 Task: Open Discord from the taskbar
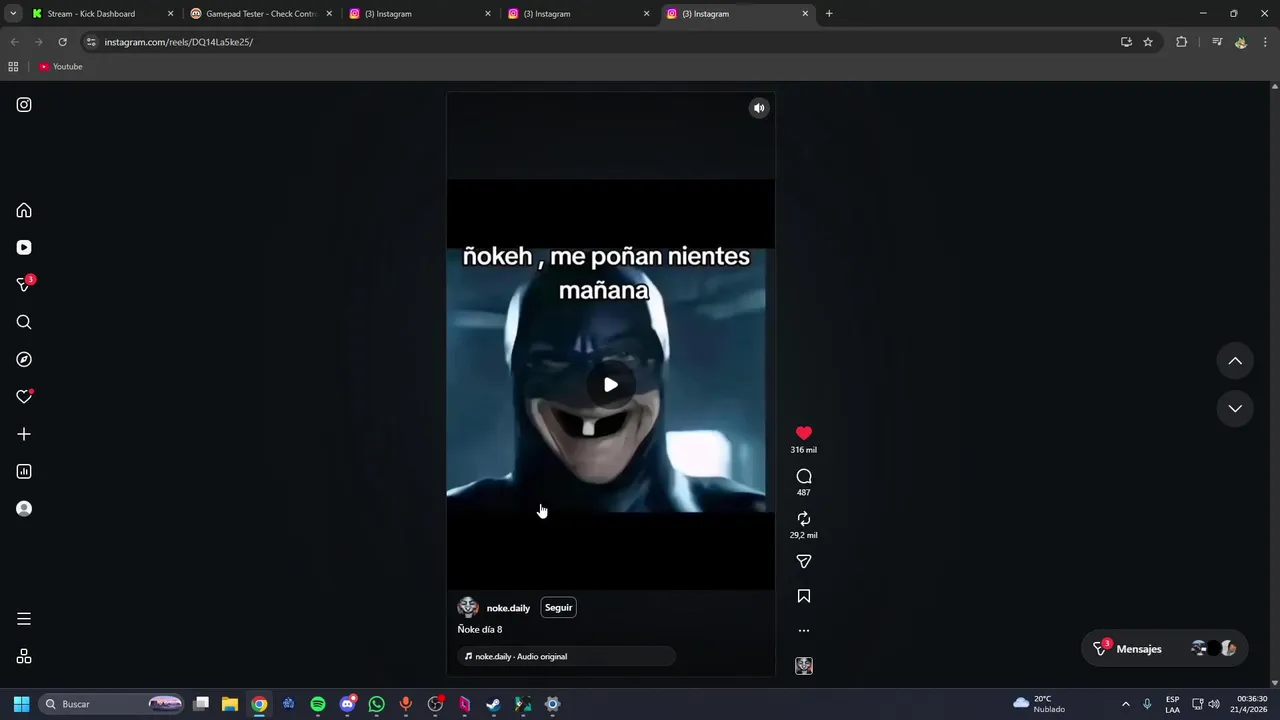pyautogui.click(x=347, y=704)
